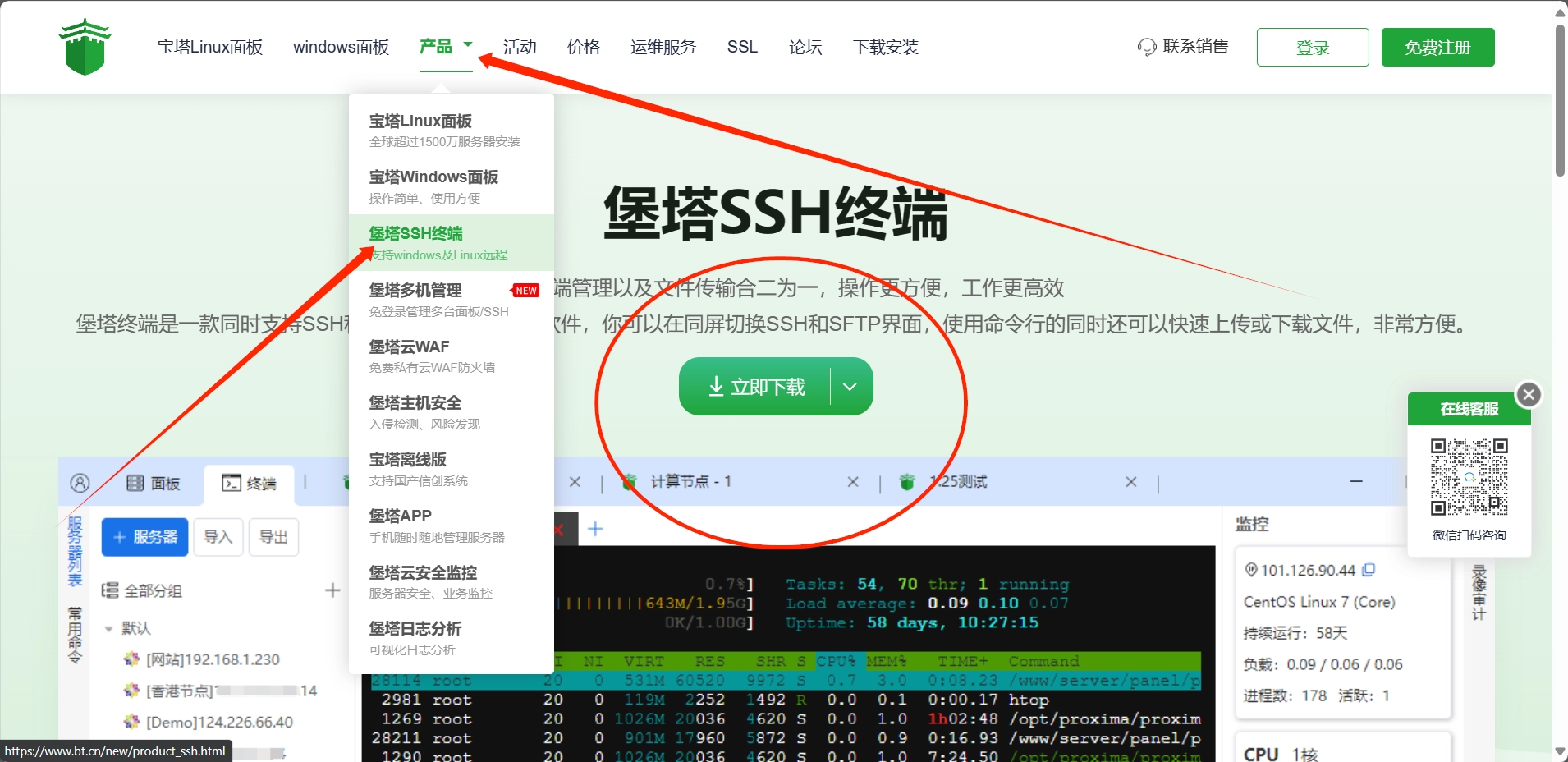
Task: Click the '持续运行: 58天' uptime text
Action: pyautogui.click(x=1295, y=633)
